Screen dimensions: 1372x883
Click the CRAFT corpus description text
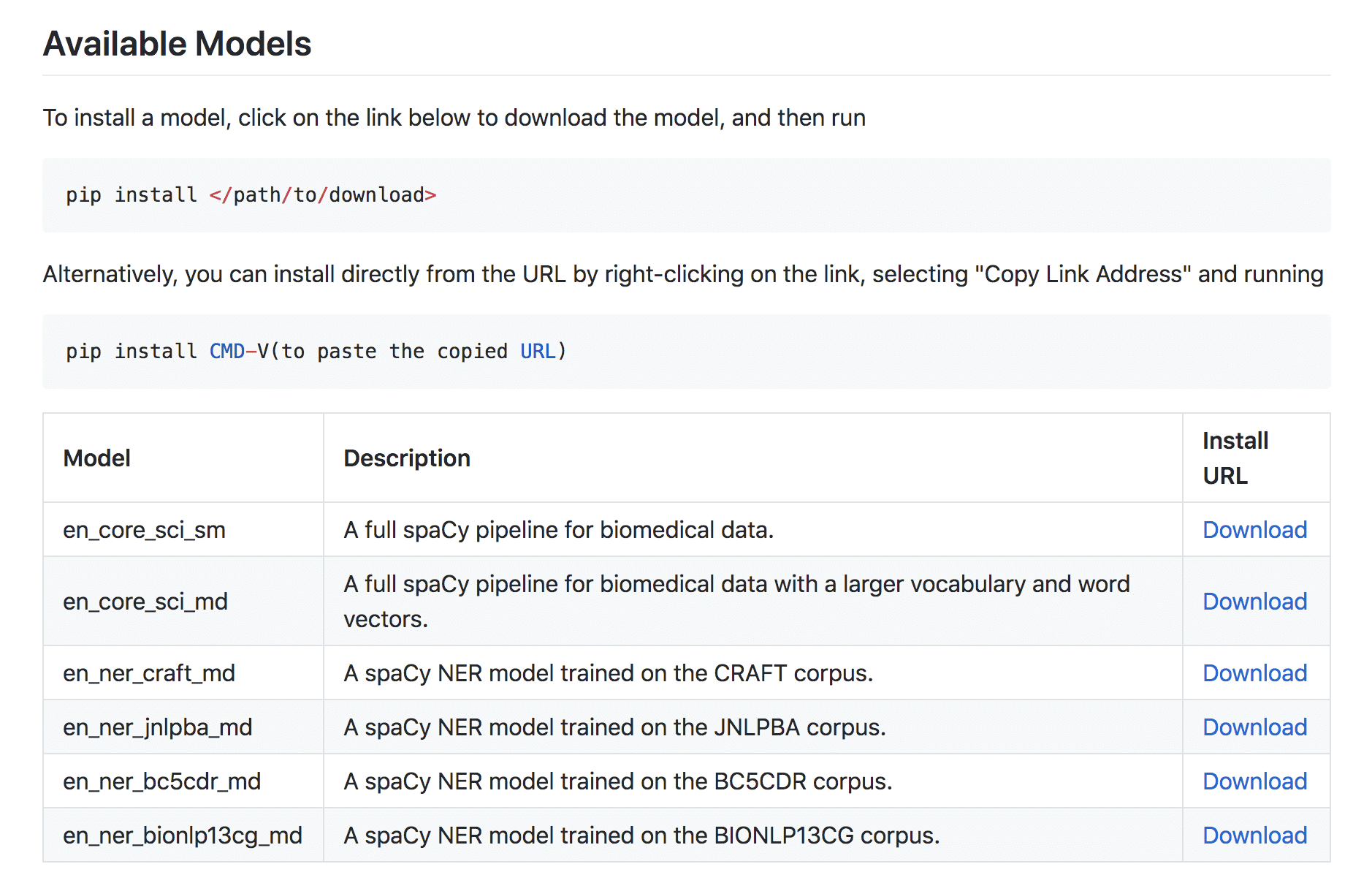point(608,673)
